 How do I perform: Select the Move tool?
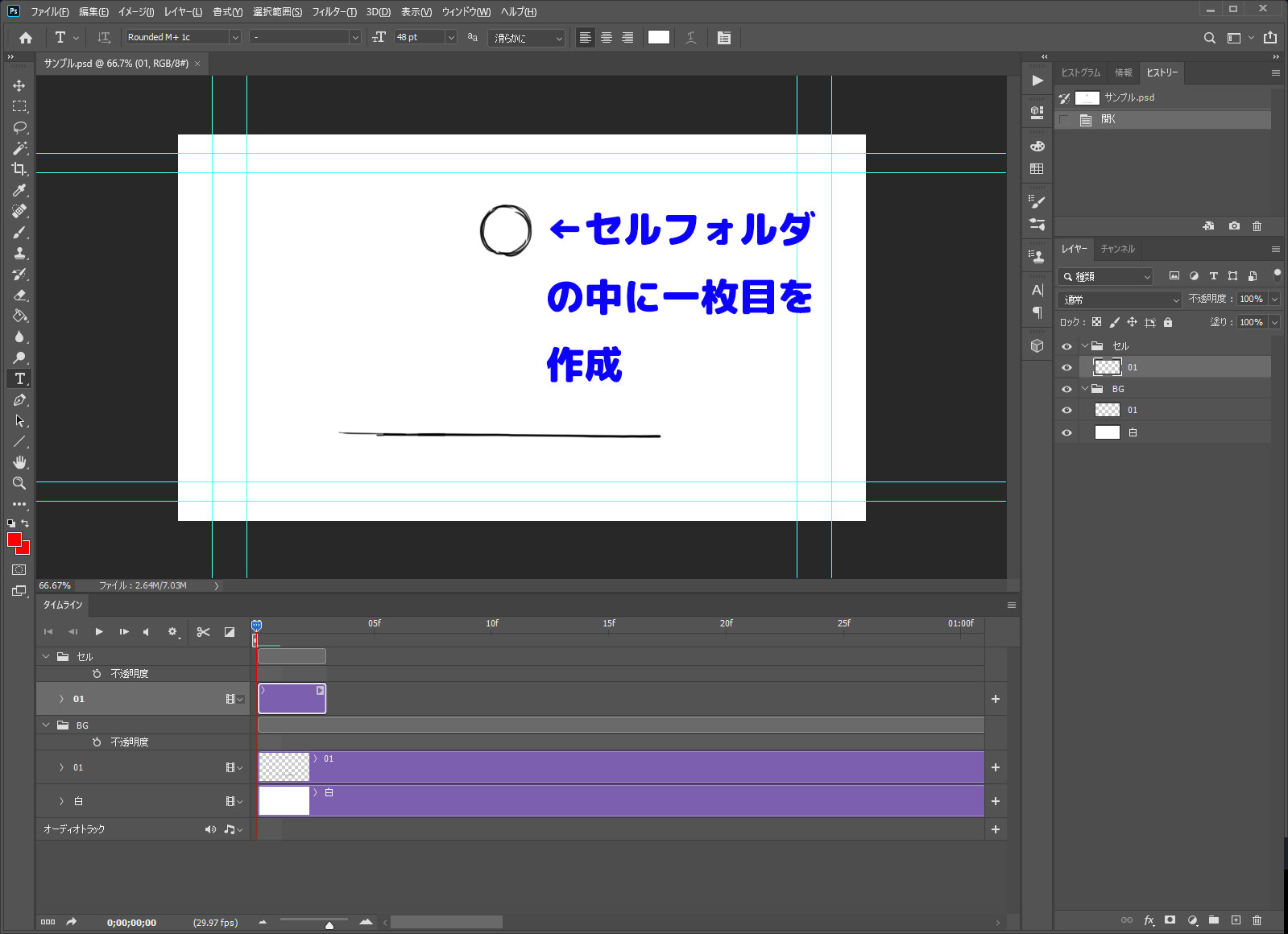click(19, 85)
